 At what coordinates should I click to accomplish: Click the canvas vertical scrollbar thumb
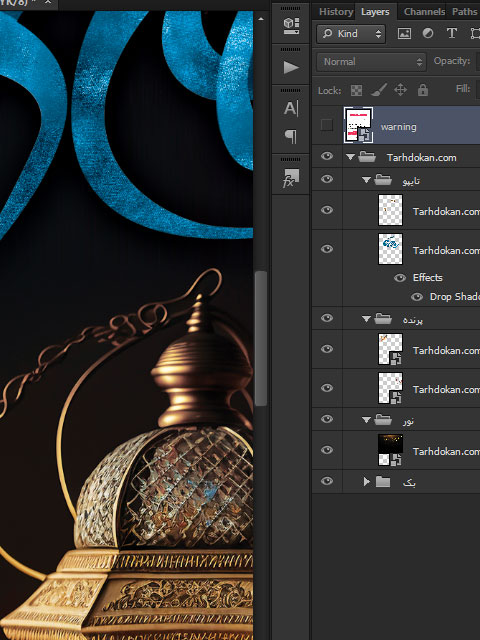pos(261,338)
